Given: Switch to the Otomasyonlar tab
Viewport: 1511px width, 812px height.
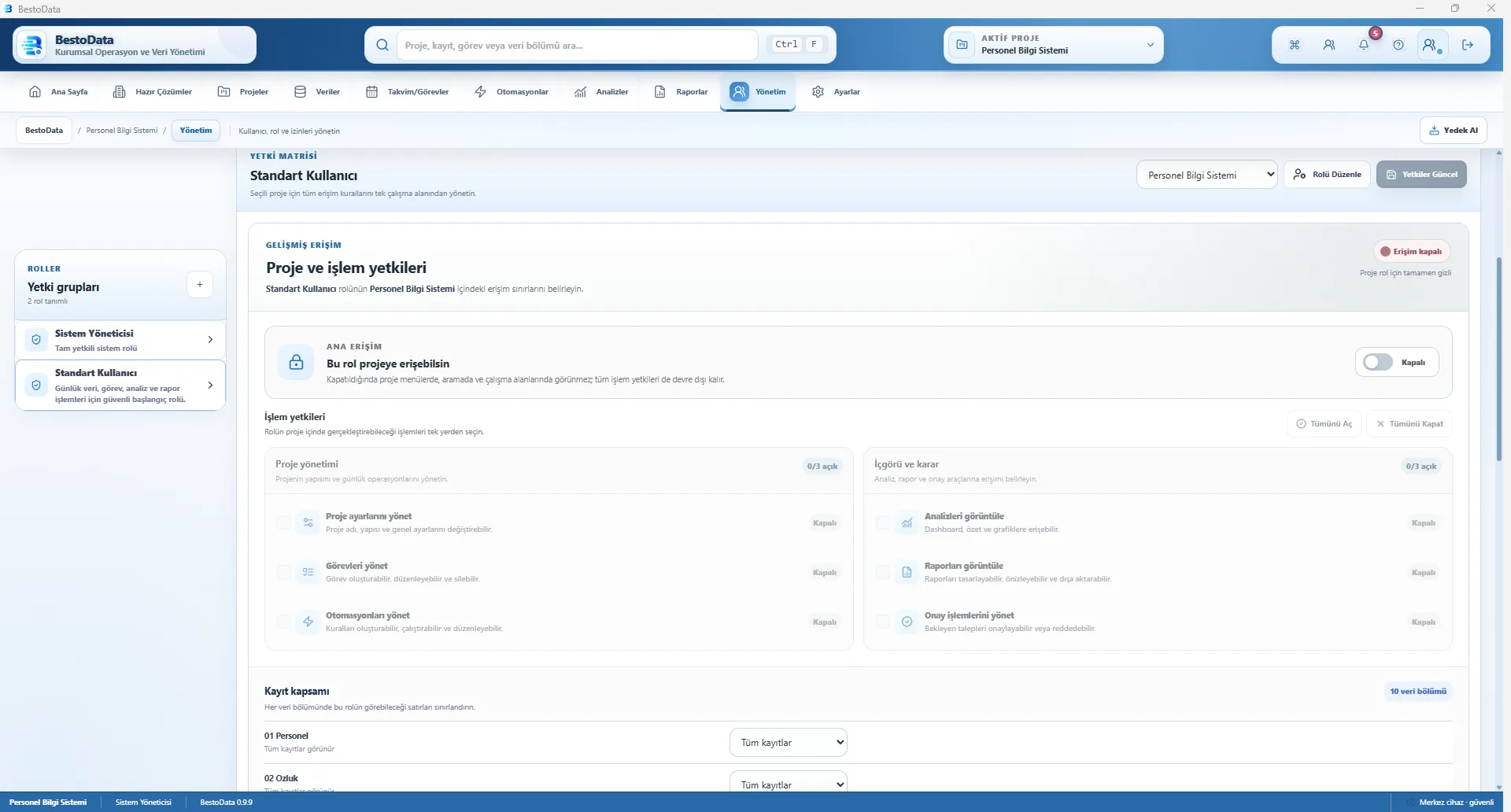Looking at the screenshot, I should point(512,92).
